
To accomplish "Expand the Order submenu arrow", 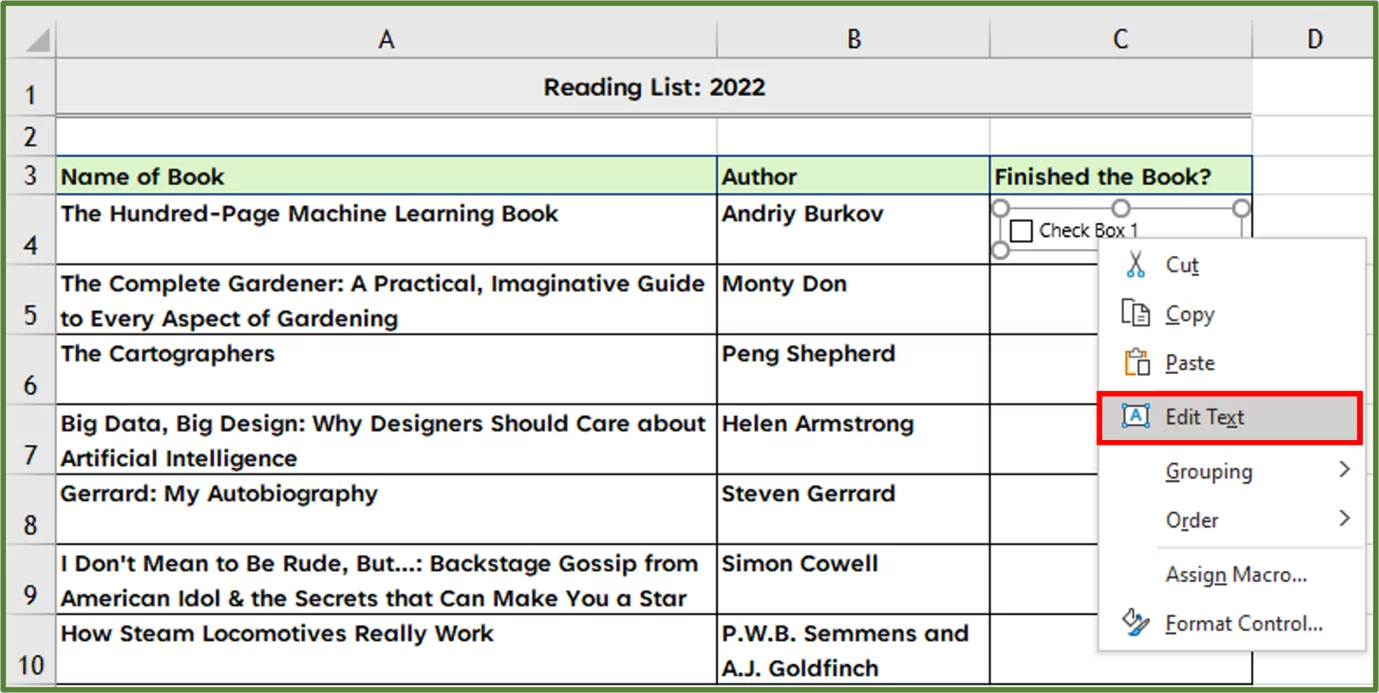I will pos(1345,520).
